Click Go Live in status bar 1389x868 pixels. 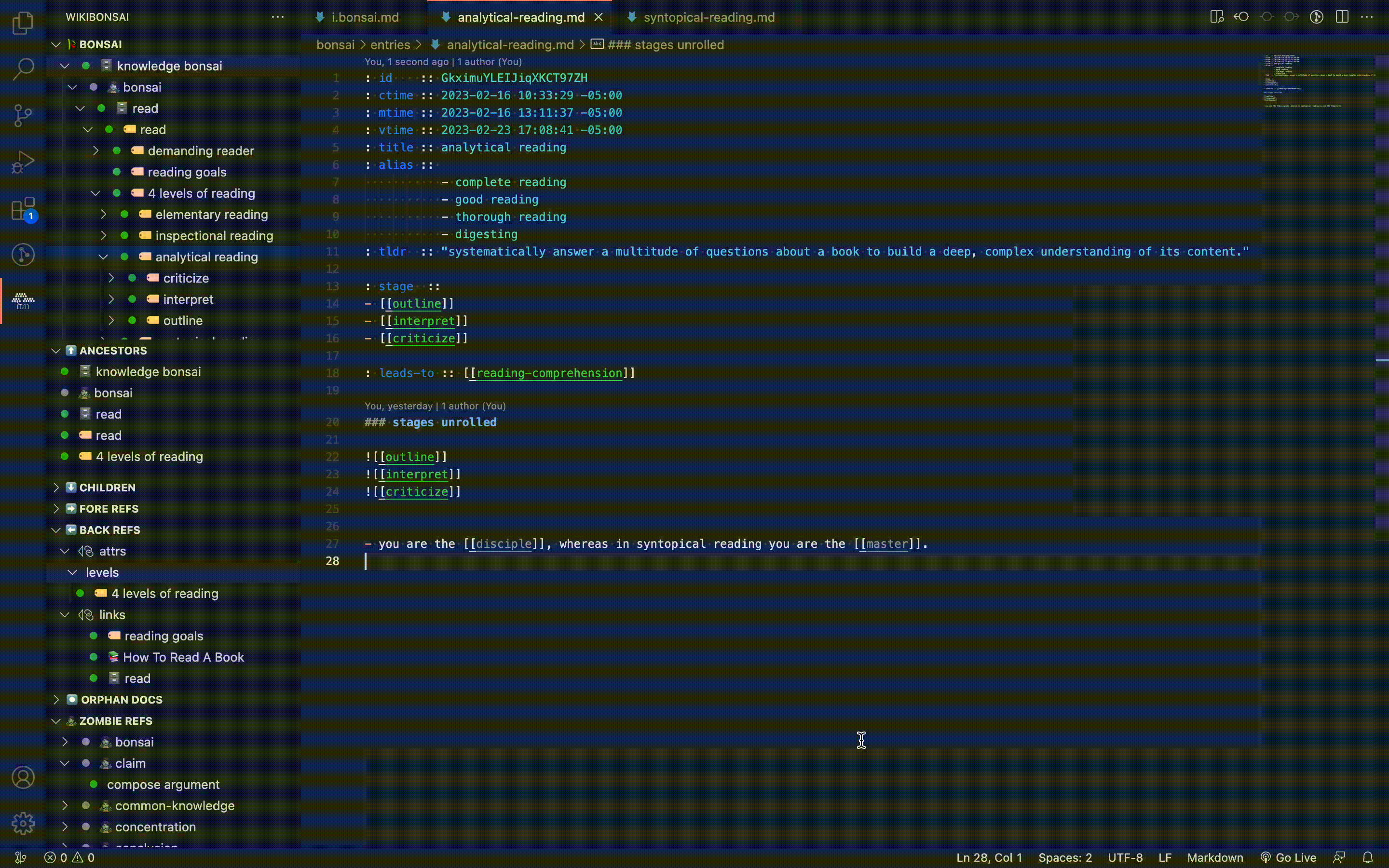tap(1288, 858)
